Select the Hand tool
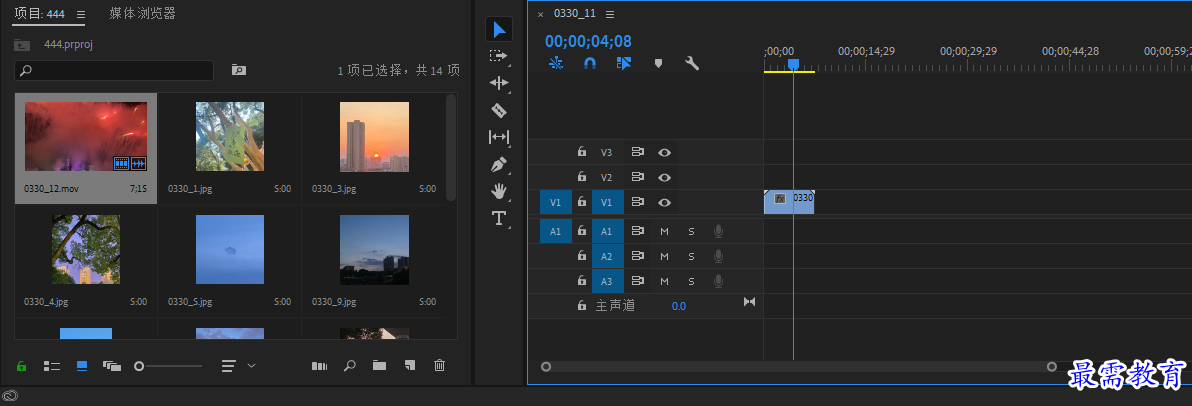 [499, 191]
